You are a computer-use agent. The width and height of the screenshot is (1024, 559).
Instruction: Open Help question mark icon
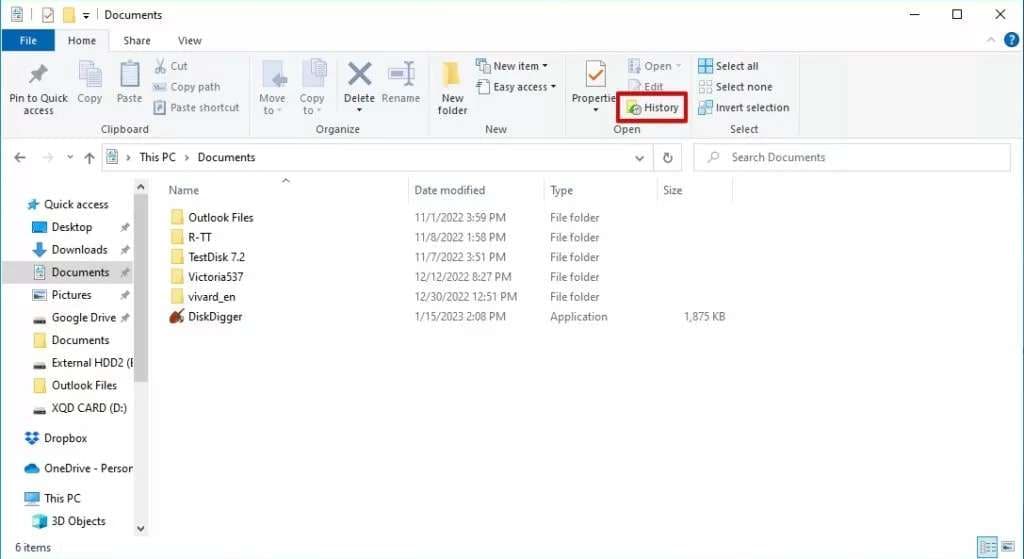pos(1012,40)
